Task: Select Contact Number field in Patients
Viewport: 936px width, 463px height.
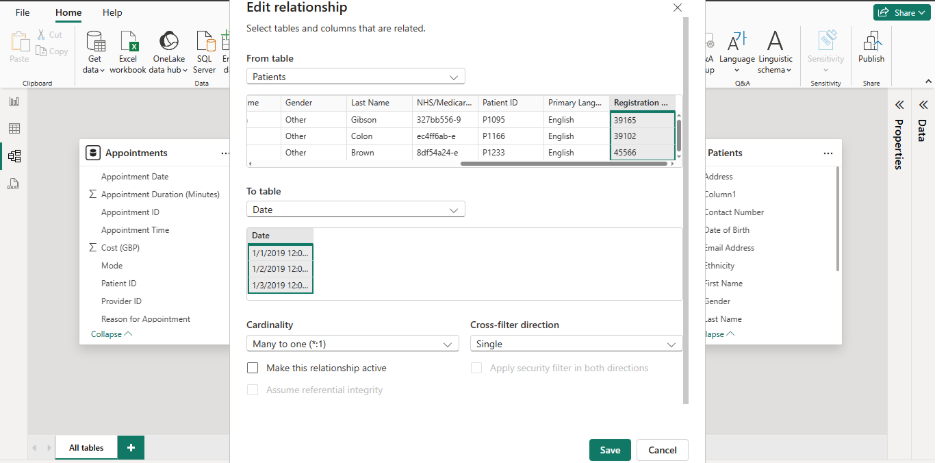Action: [x=734, y=212]
